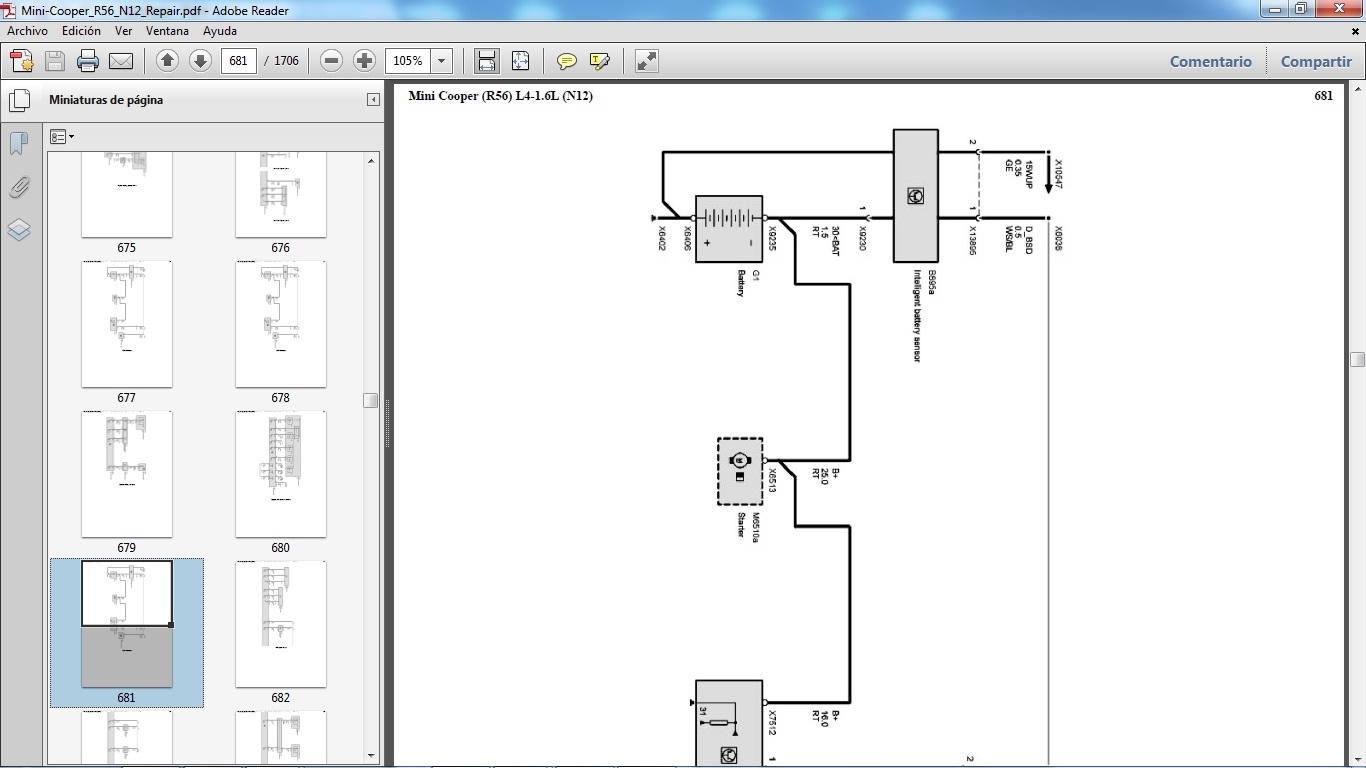
Task: Collapse the Miniaturas de página panel
Action: point(373,100)
